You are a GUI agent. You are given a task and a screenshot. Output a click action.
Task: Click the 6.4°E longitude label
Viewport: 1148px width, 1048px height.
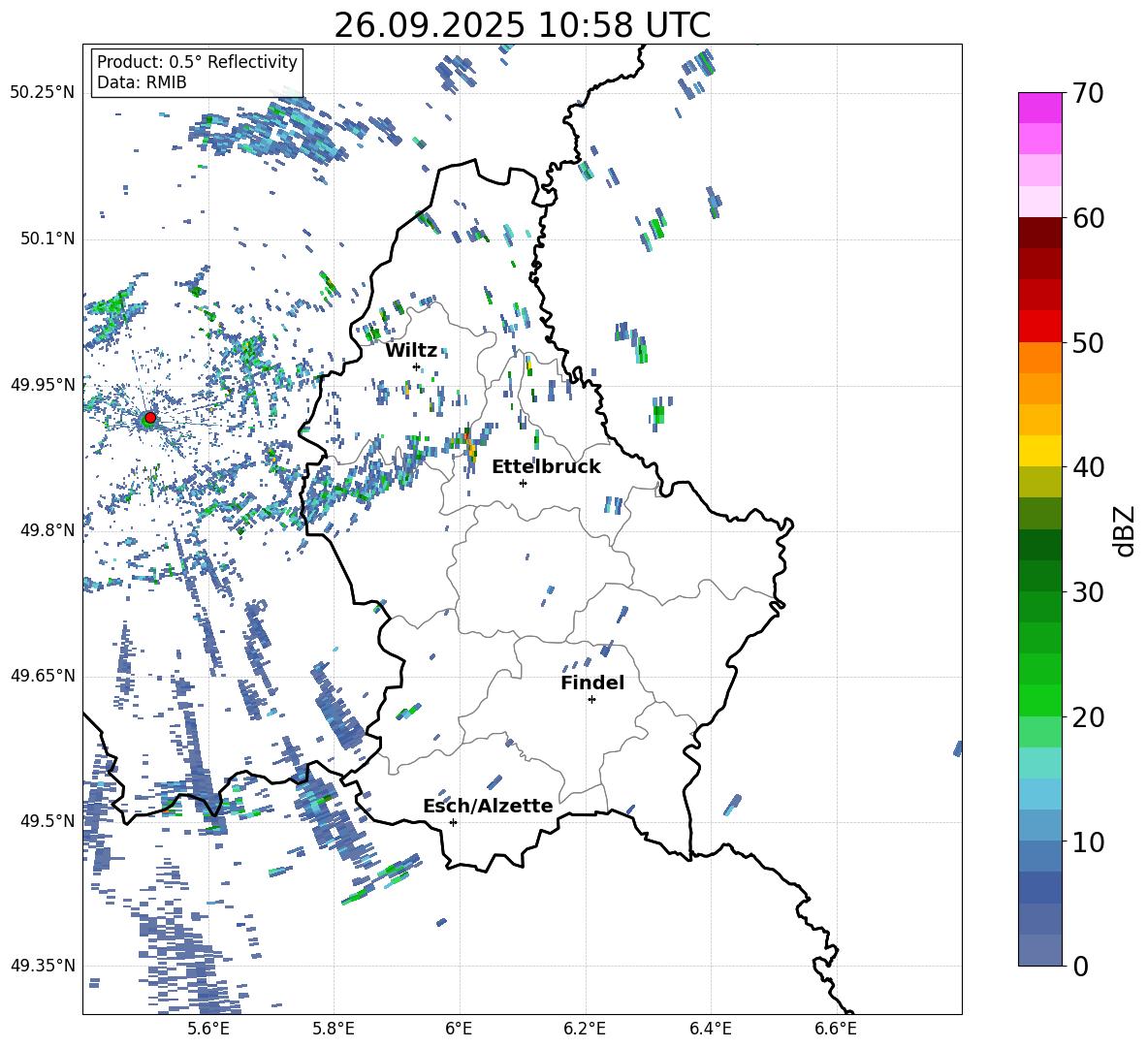710,1029
